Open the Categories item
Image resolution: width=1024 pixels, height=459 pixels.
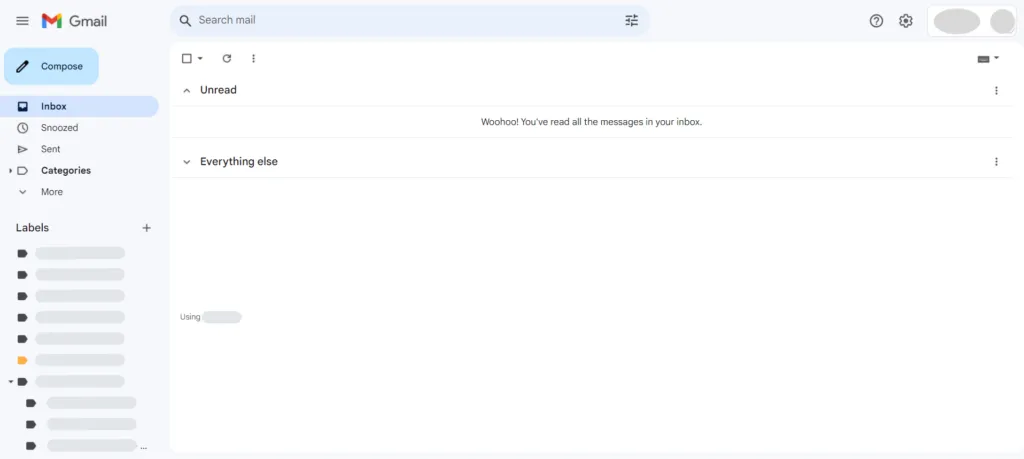(x=65, y=170)
